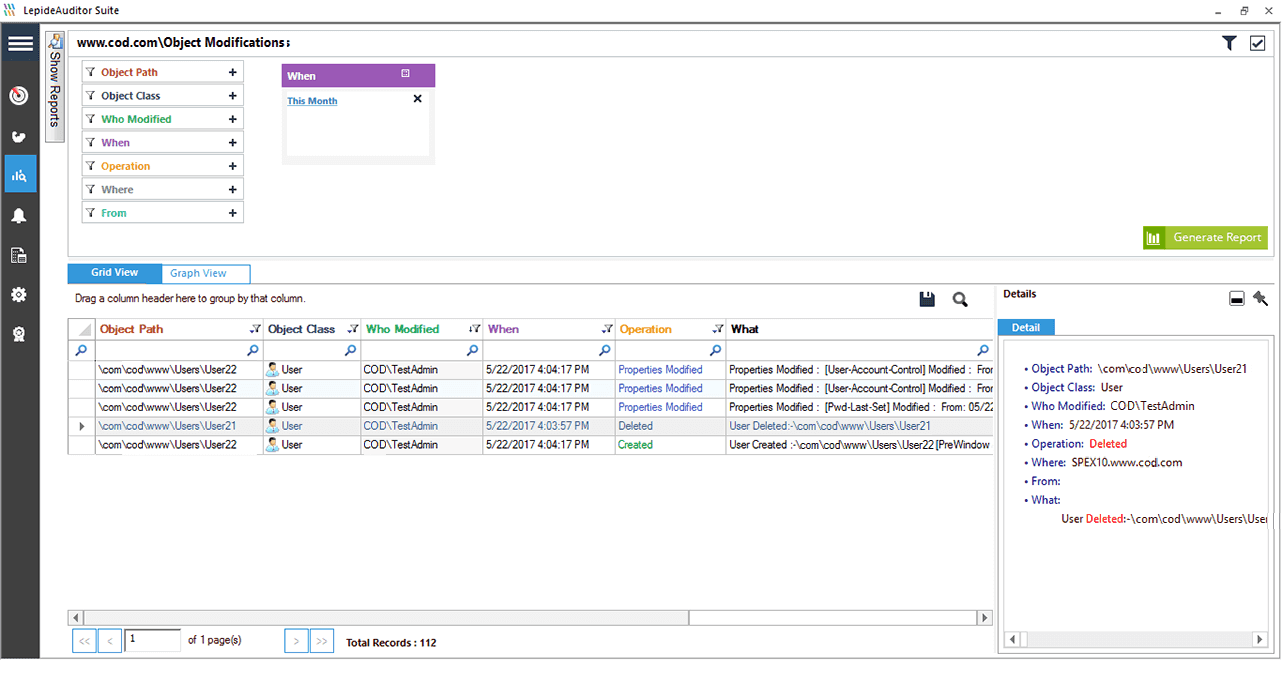The image size is (1282, 683).
Task: Open the settings gear icon in the sidebar
Action: pyautogui.click(x=19, y=295)
